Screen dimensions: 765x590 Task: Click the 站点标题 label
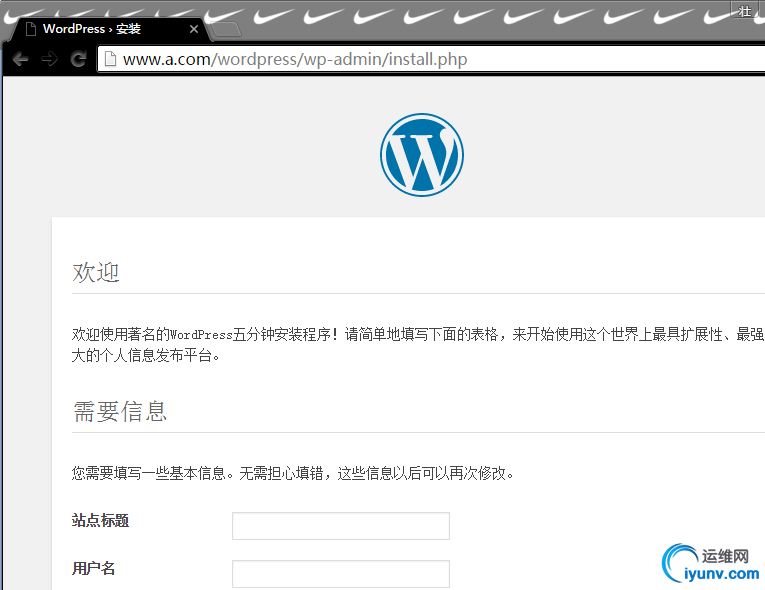[x=100, y=520]
